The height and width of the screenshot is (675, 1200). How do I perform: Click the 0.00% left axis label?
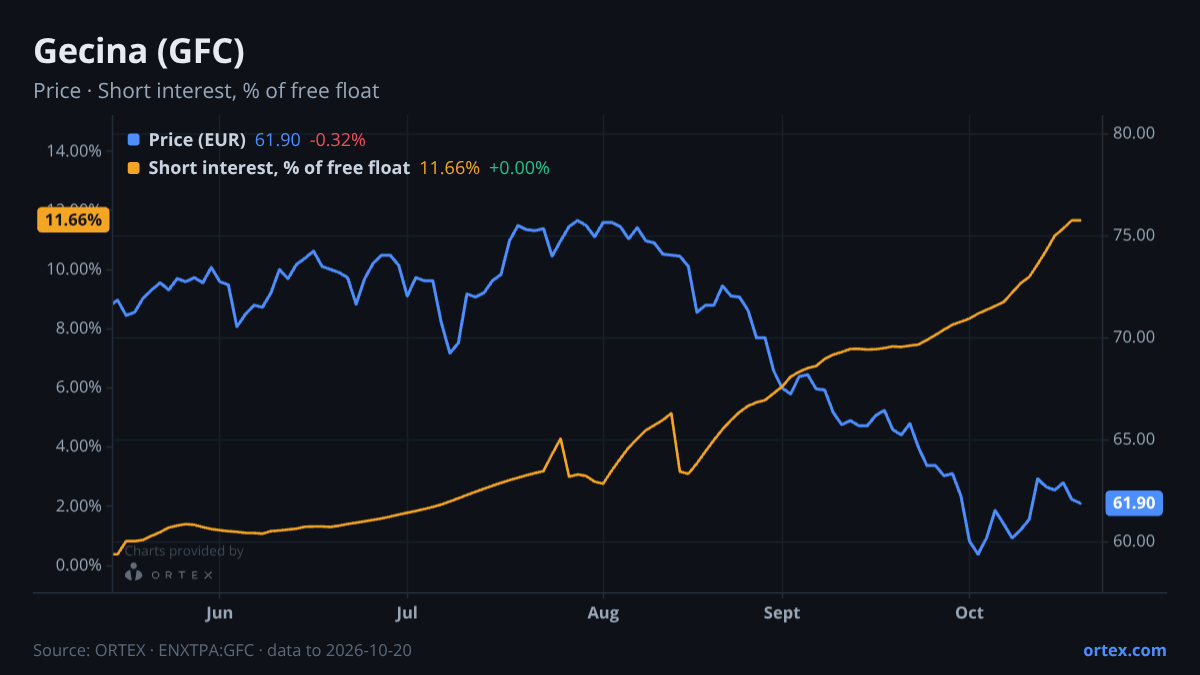point(78,565)
